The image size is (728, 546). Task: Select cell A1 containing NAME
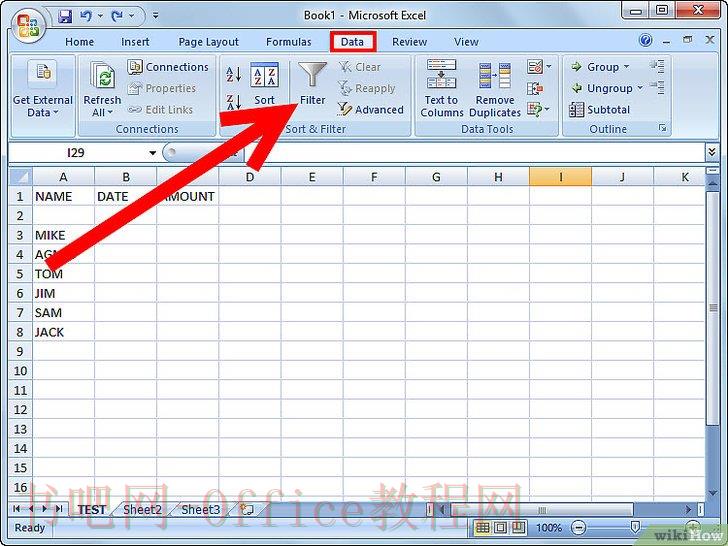pyautogui.click(x=64, y=196)
